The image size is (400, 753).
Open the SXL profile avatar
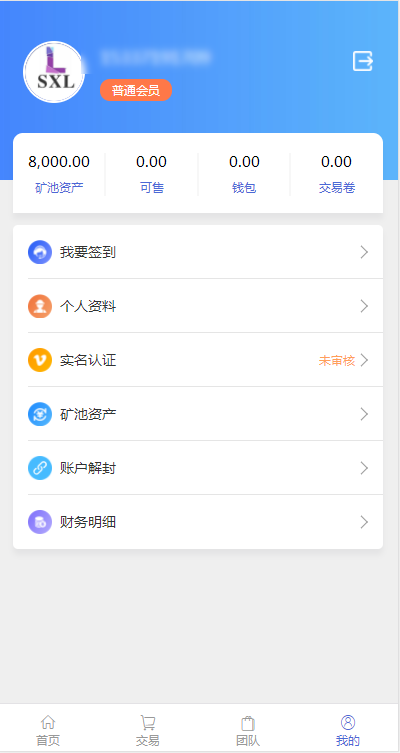[x=54, y=72]
